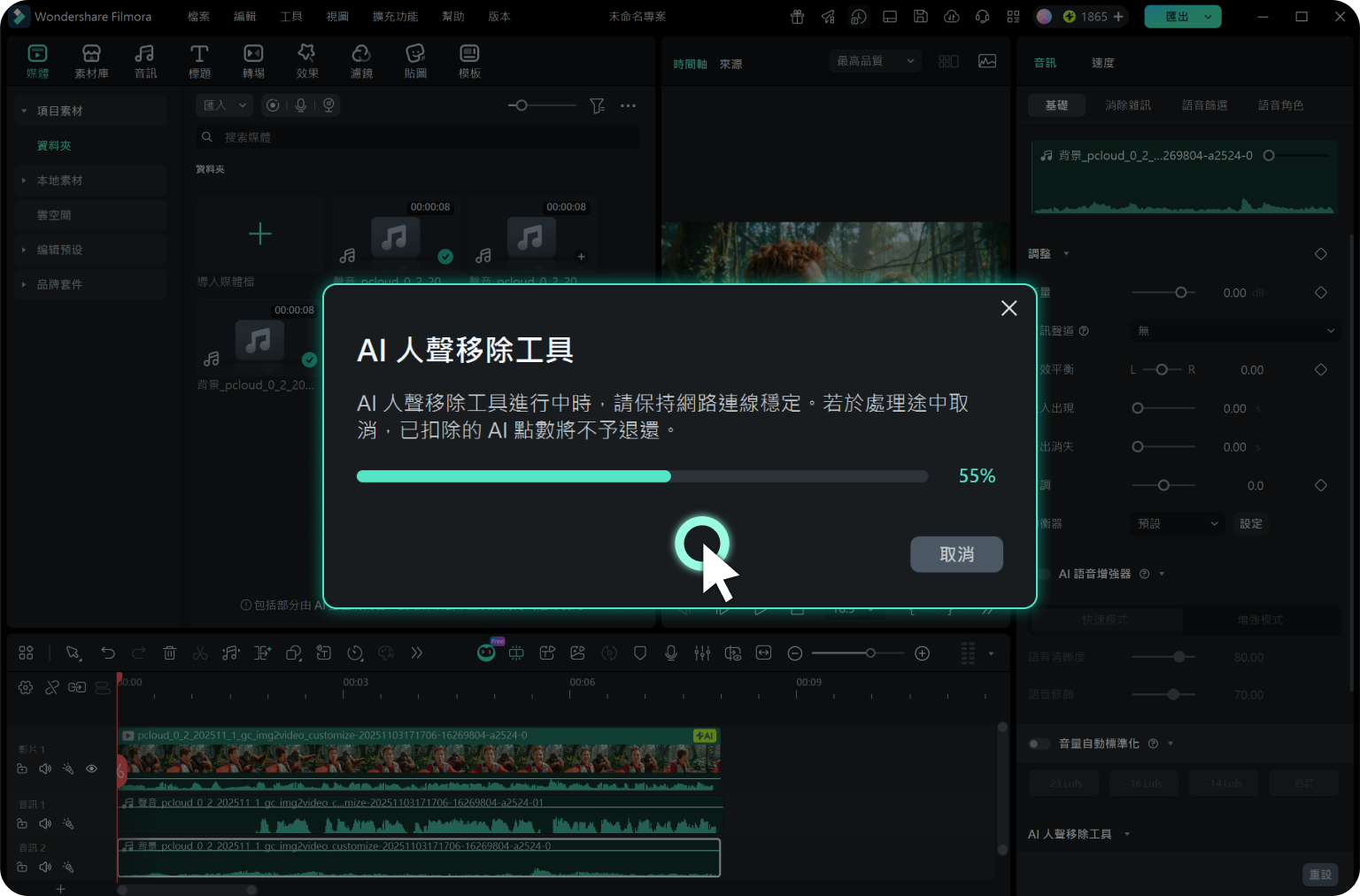Viewport: 1360px width, 896px height.
Task: Hide 影片 1 track with eye icon
Action: click(91, 769)
